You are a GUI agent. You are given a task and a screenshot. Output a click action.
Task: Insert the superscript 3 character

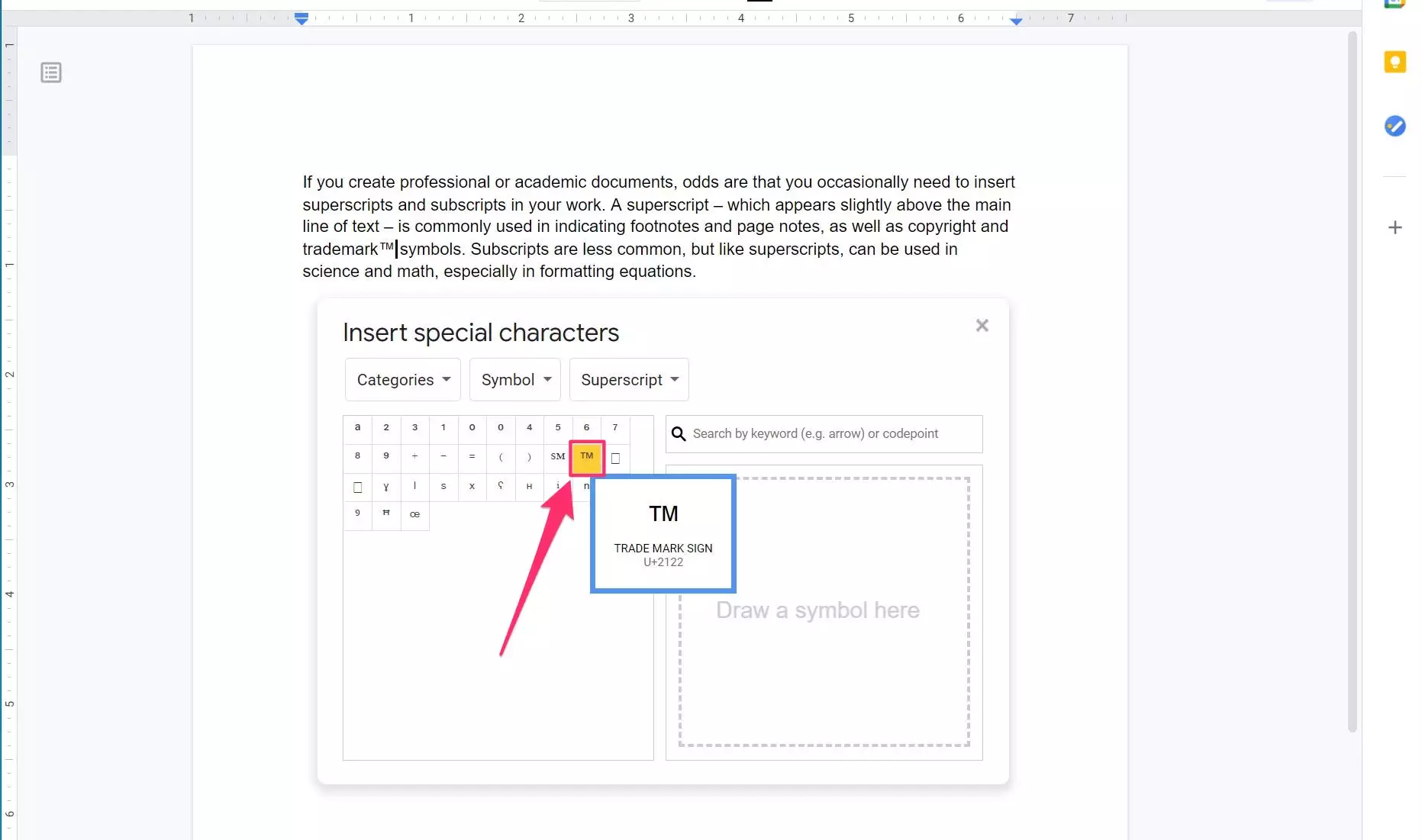coord(414,428)
